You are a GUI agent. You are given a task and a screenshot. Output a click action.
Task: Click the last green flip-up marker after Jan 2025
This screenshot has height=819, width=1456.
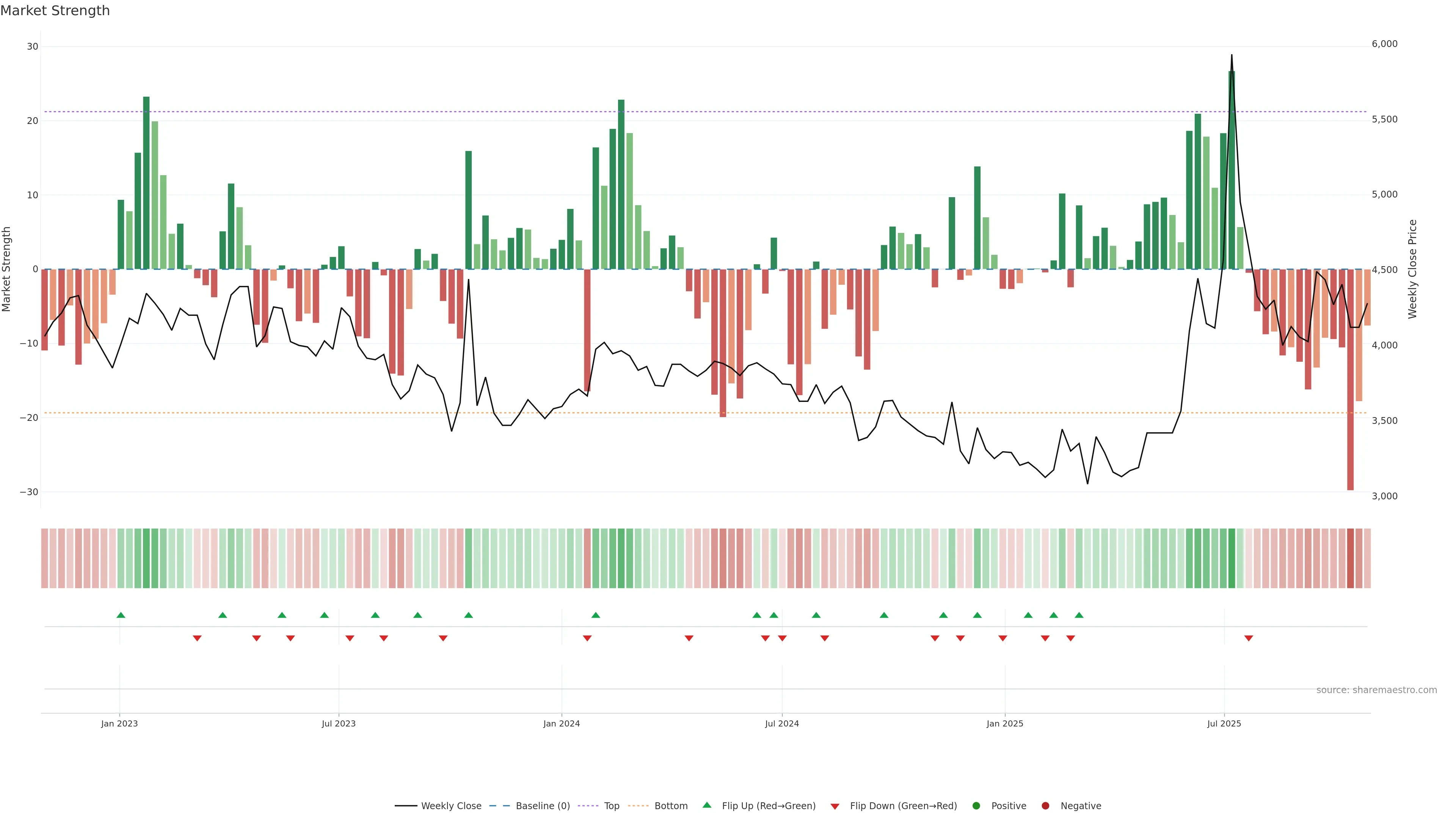click(x=1079, y=615)
